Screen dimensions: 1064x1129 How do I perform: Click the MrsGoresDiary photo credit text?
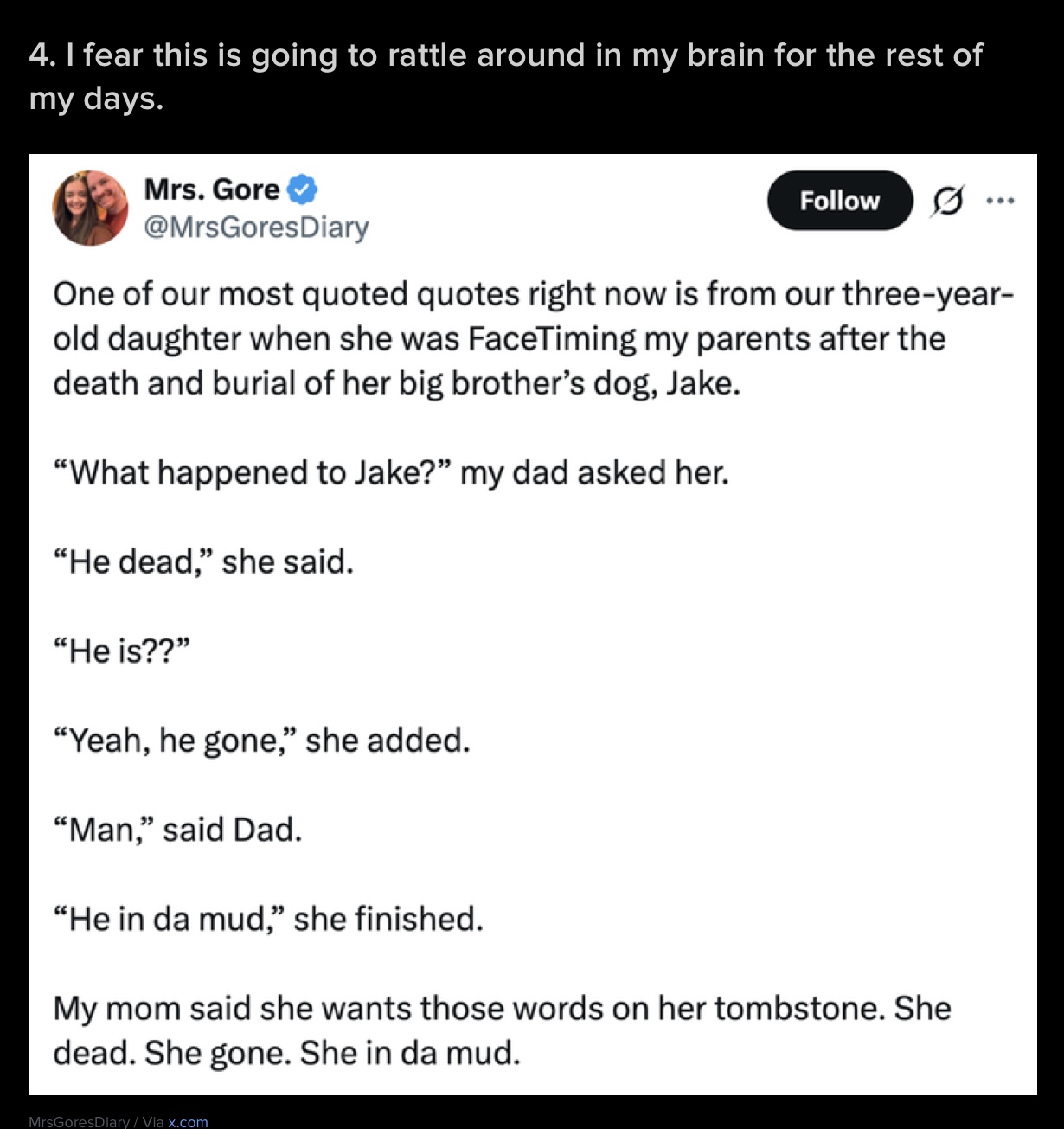[79, 1121]
